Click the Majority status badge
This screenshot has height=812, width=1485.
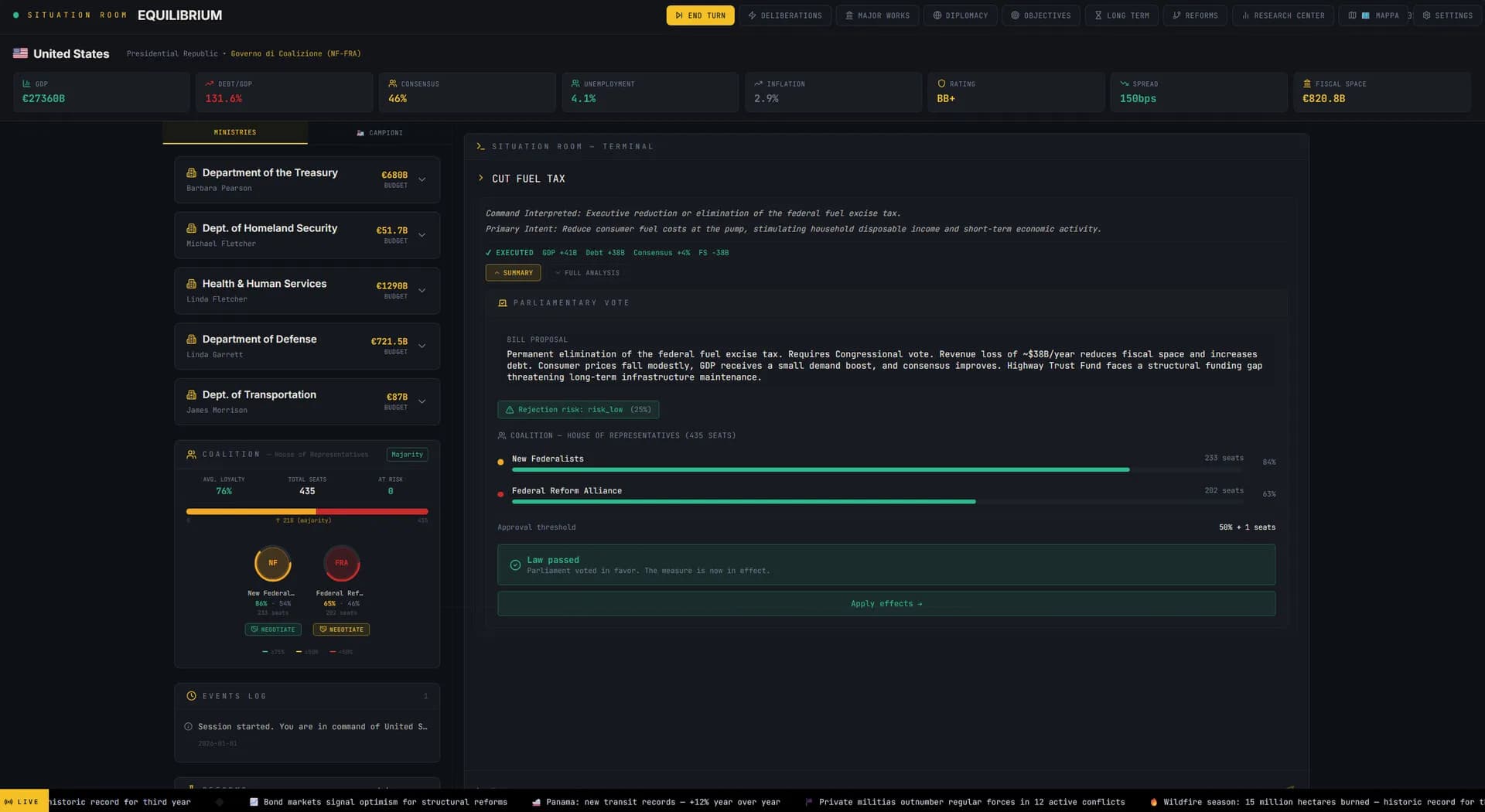pos(408,455)
